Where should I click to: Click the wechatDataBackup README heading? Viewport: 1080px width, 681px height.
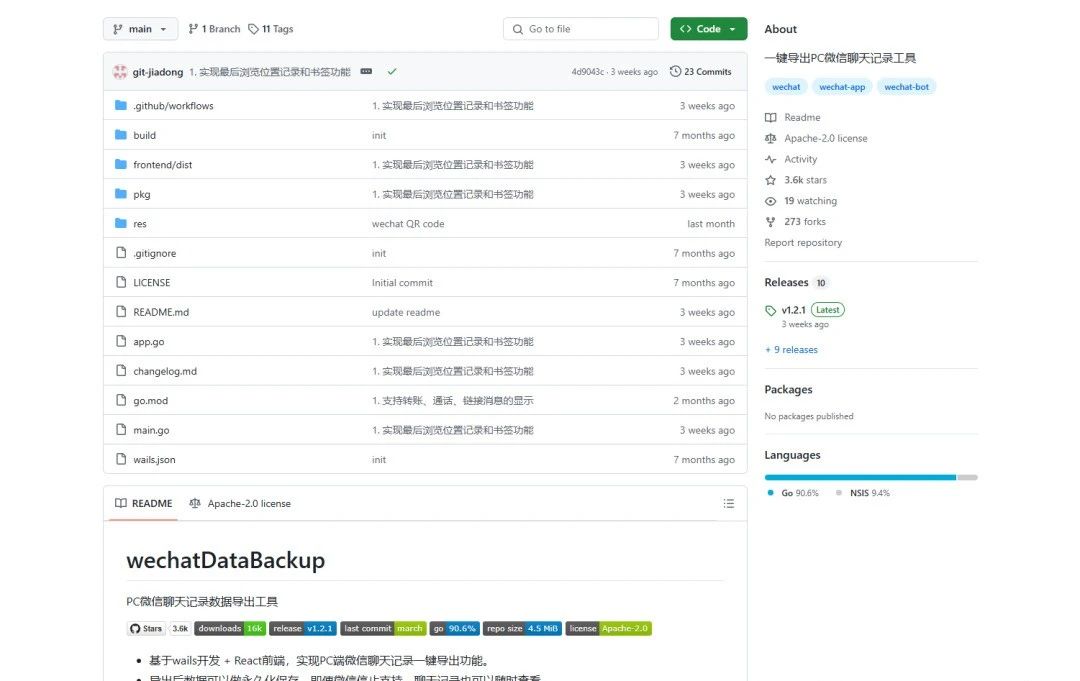(226, 560)
